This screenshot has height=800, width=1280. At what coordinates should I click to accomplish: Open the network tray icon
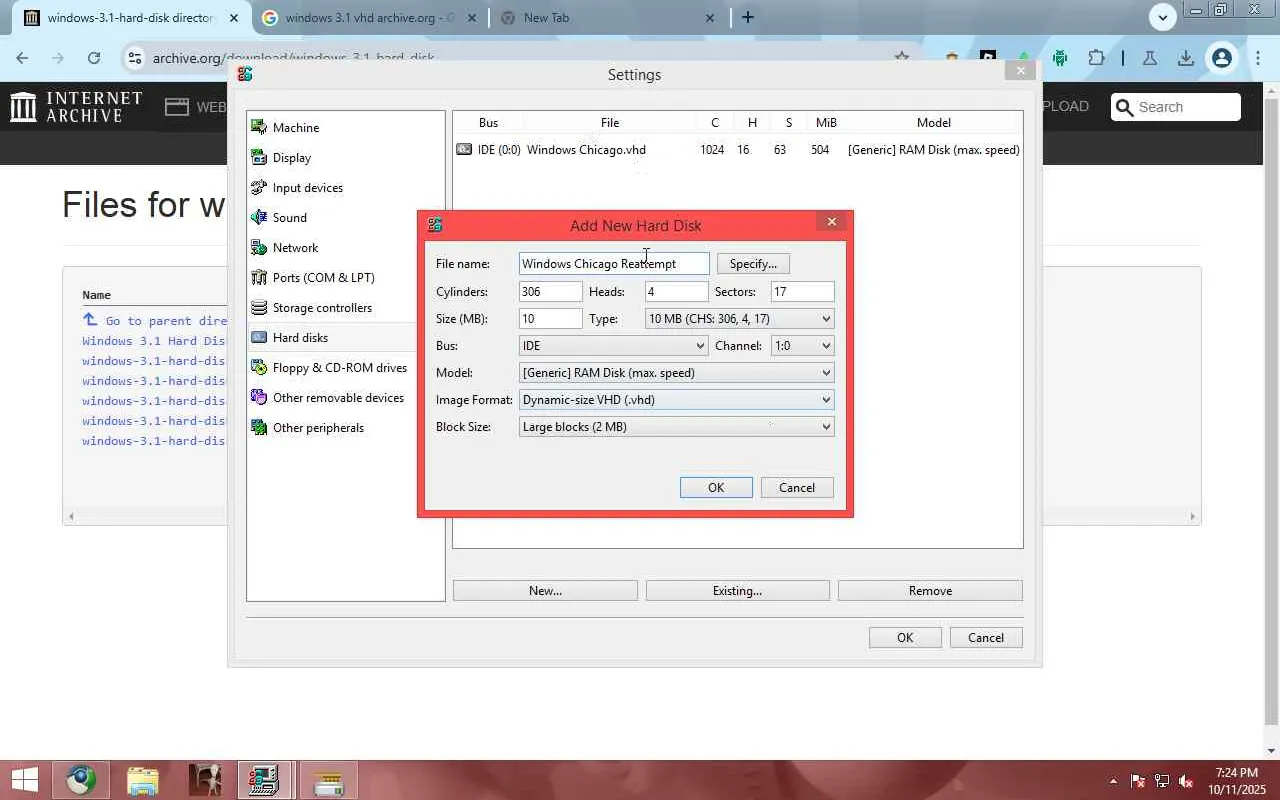1162,781
